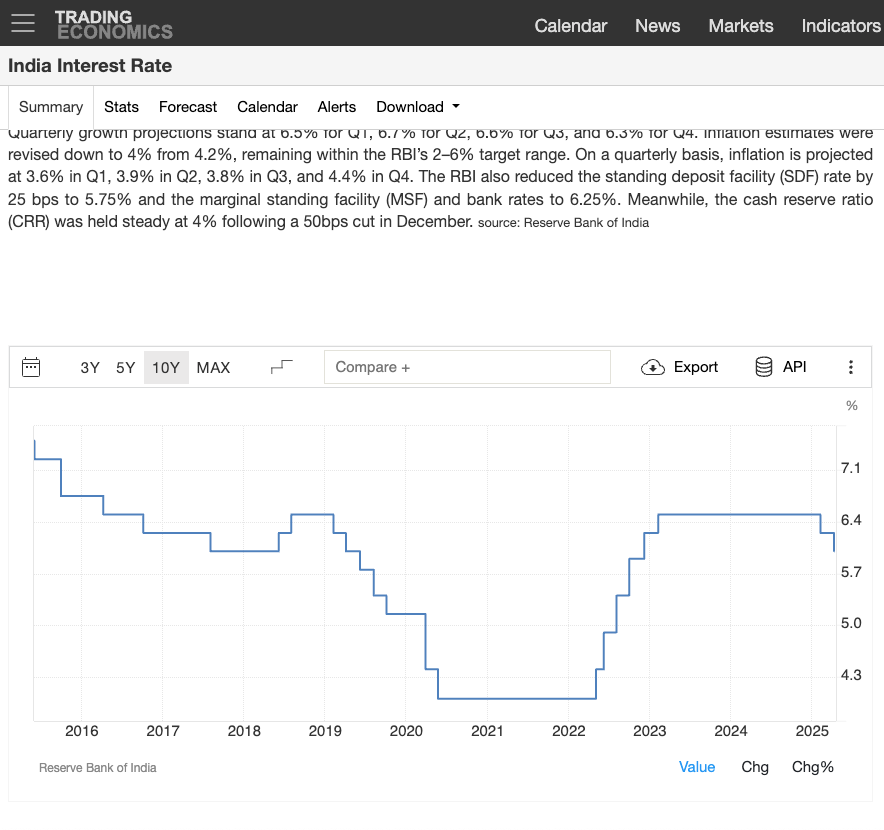Open the calendar date range icon

31,367
